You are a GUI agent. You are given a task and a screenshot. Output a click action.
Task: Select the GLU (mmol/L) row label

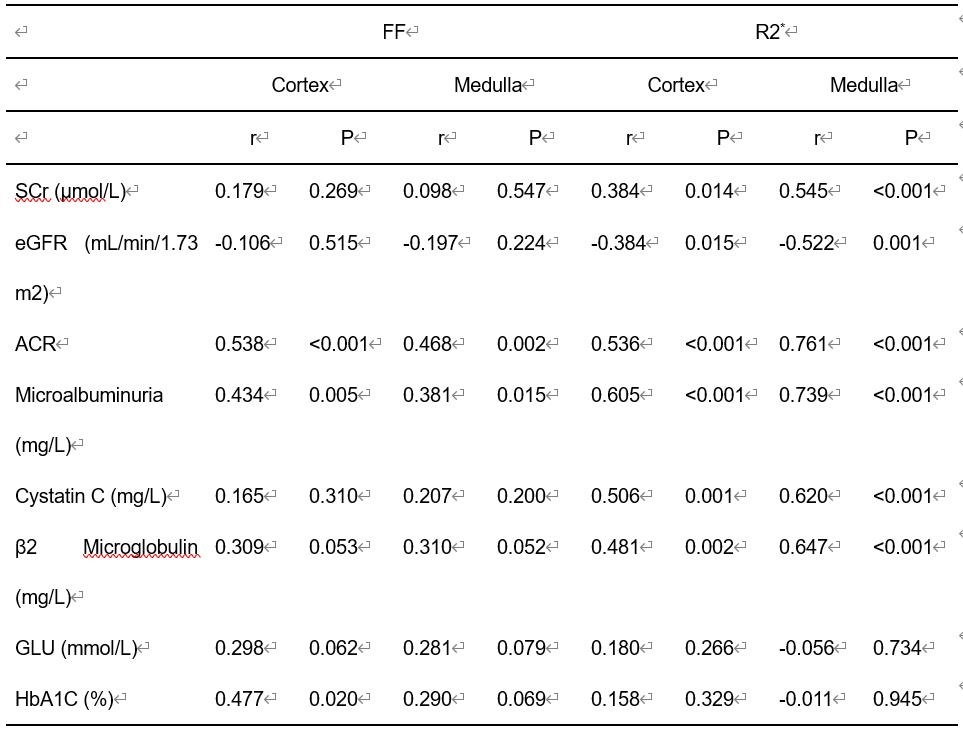(x=75, y=648)
